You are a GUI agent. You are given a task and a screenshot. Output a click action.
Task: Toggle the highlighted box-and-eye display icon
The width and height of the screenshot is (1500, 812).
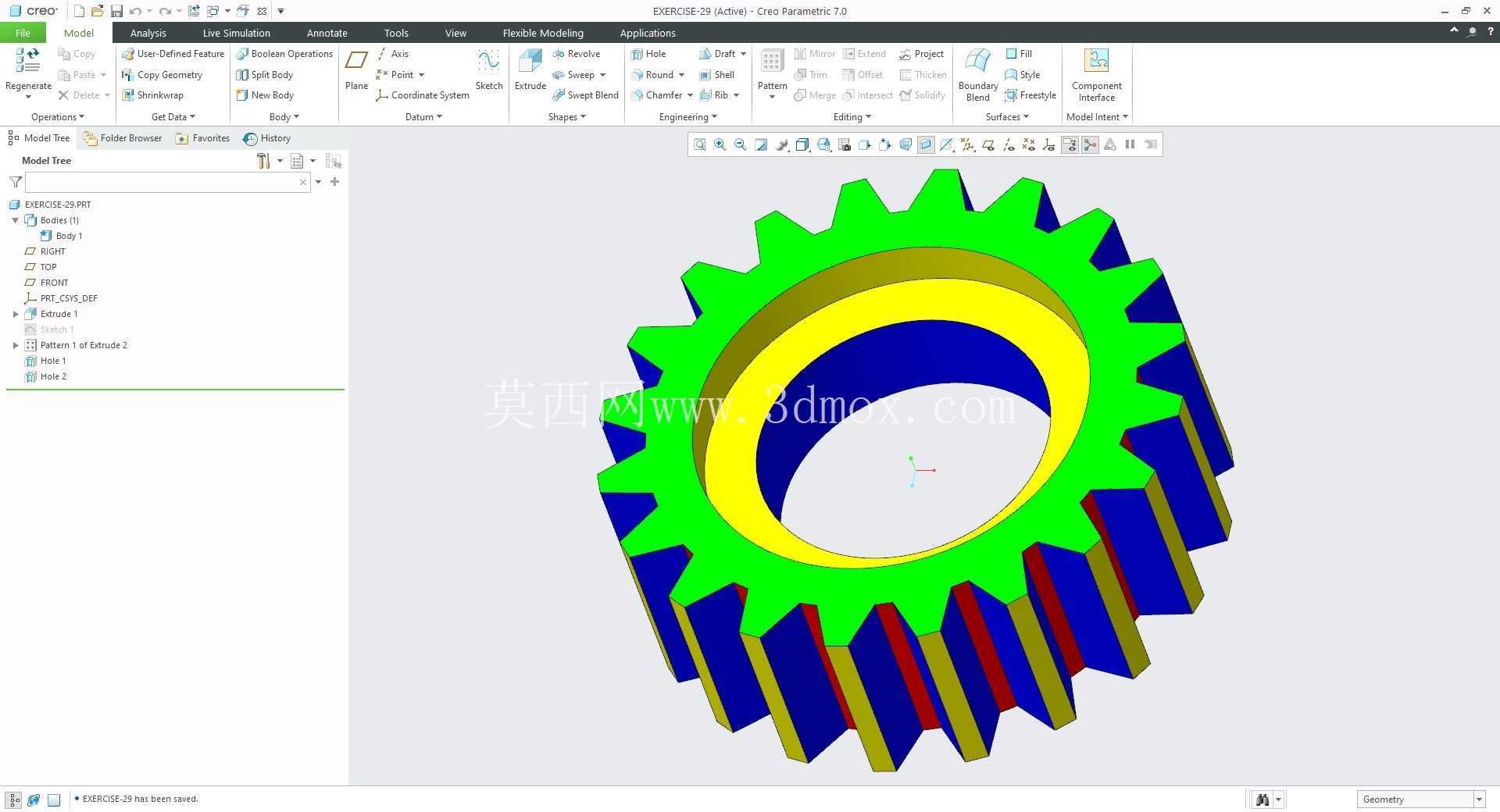pyautogui.click(x=1070, y=144)
